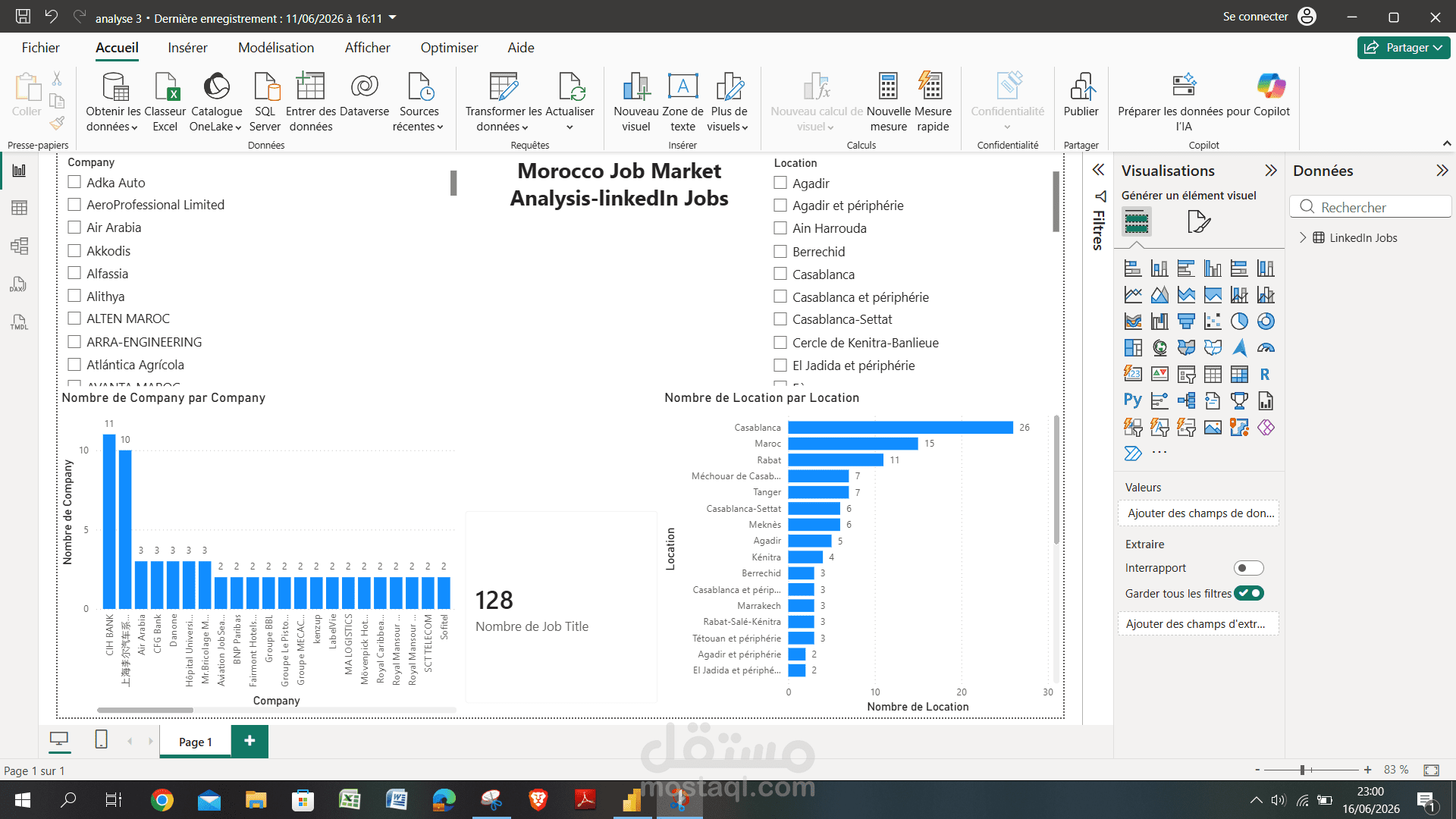
Task: Click the Rechercher field in Données
Action: click(1370, 207)
